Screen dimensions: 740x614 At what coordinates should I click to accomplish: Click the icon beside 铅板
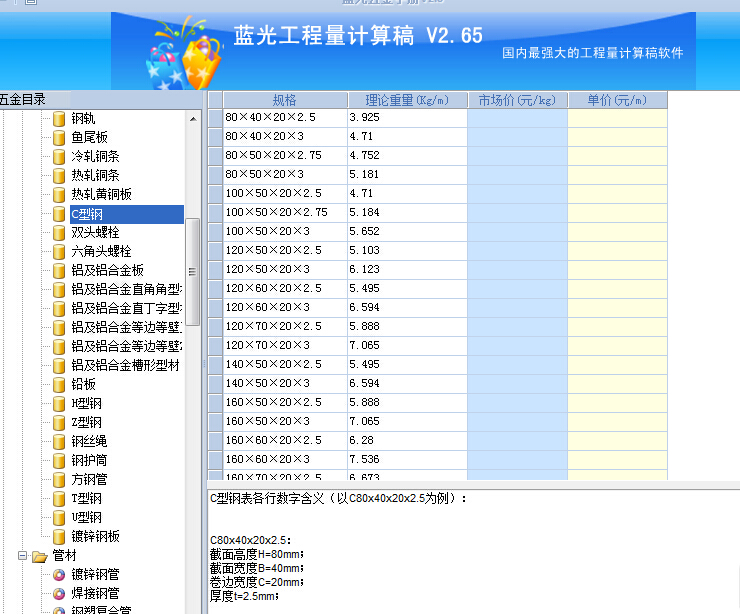59,385
